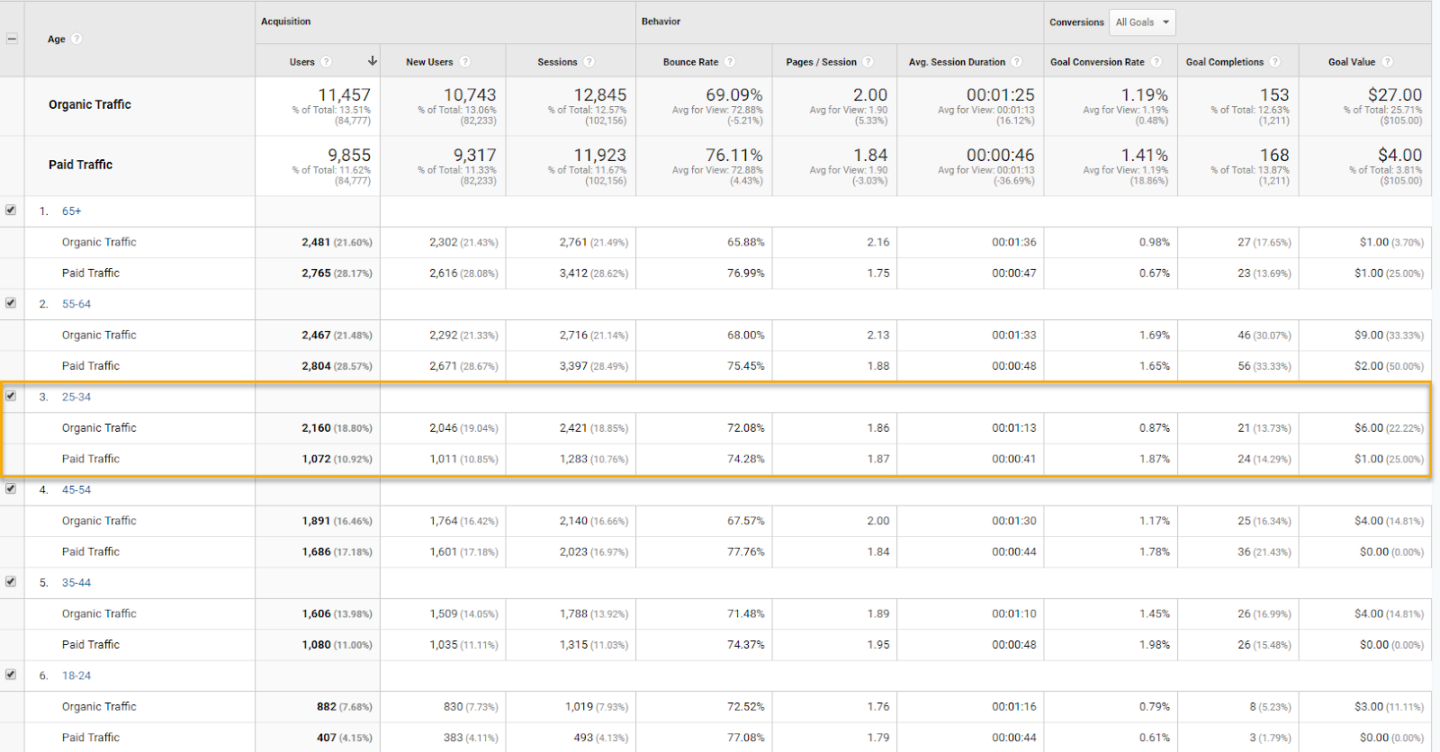The image size is (1440, 752).
Task: Click Goal Conversion Rate help icon
Action: click(1156, 62)
